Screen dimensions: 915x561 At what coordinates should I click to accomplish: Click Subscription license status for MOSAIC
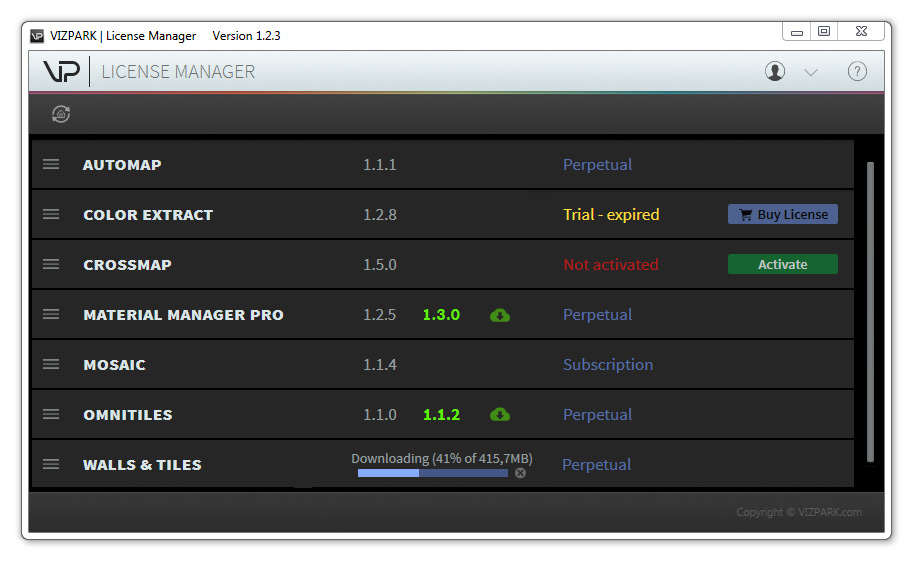coord(607,365)
